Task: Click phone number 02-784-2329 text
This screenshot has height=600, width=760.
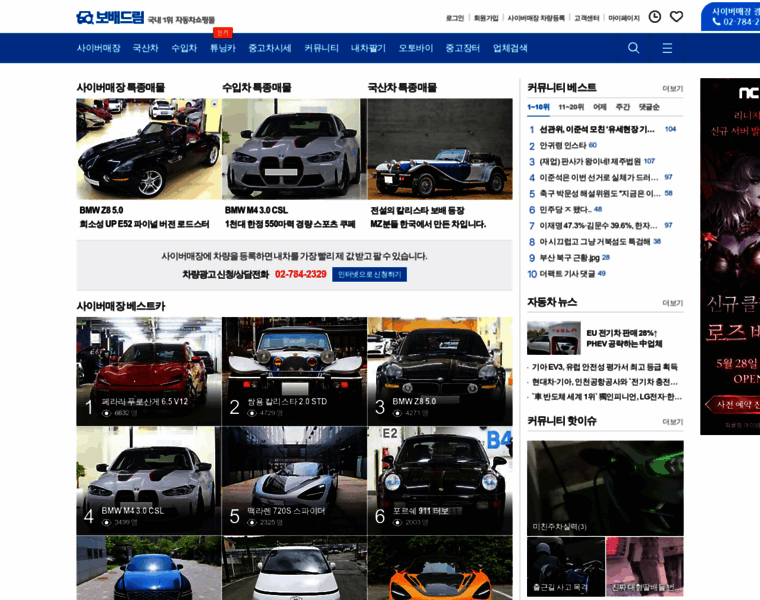Action: click(x=301, y=274)
